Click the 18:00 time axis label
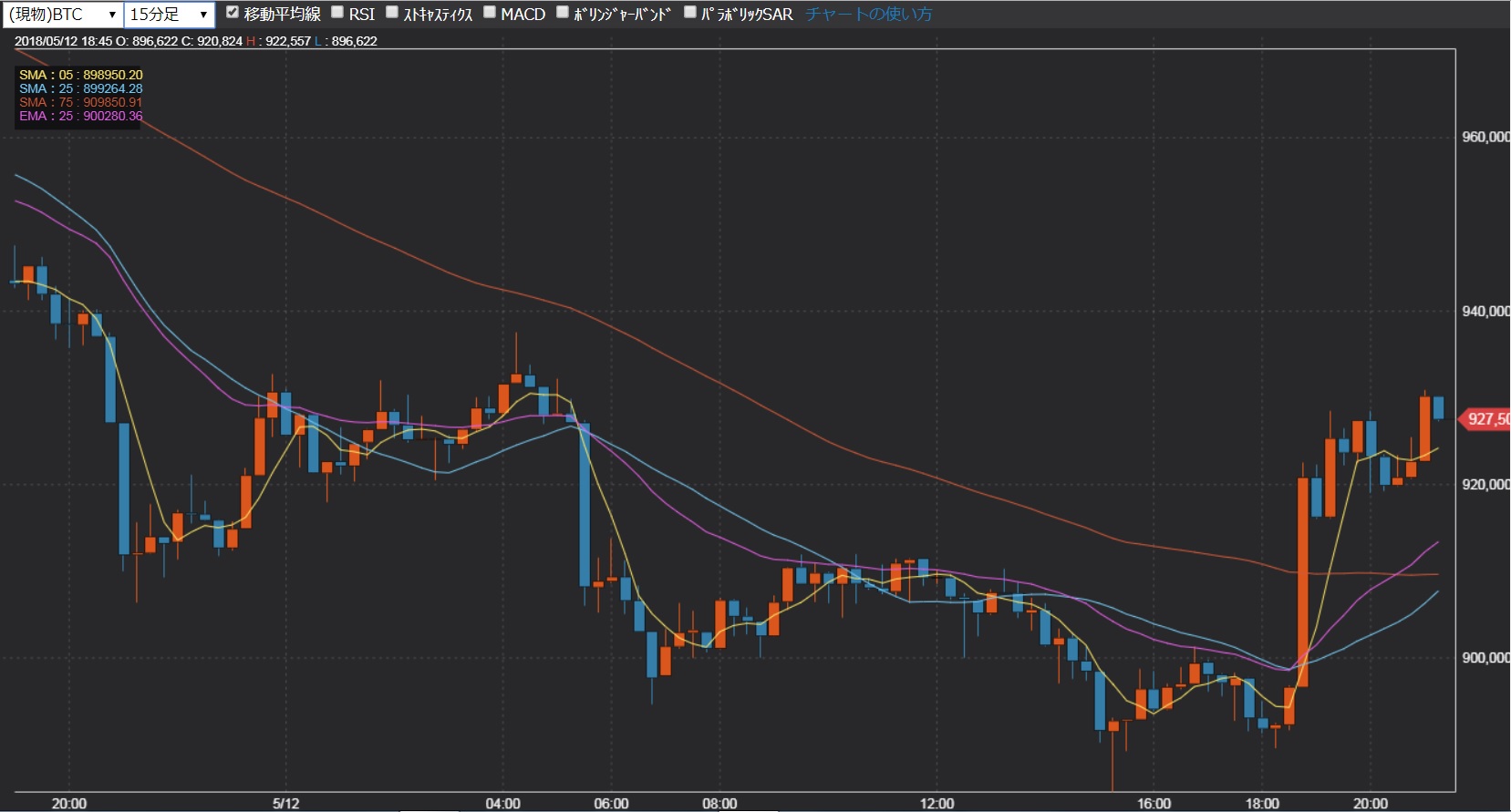The width and height of the screenshot is (1511, 812). point(1262,803)
